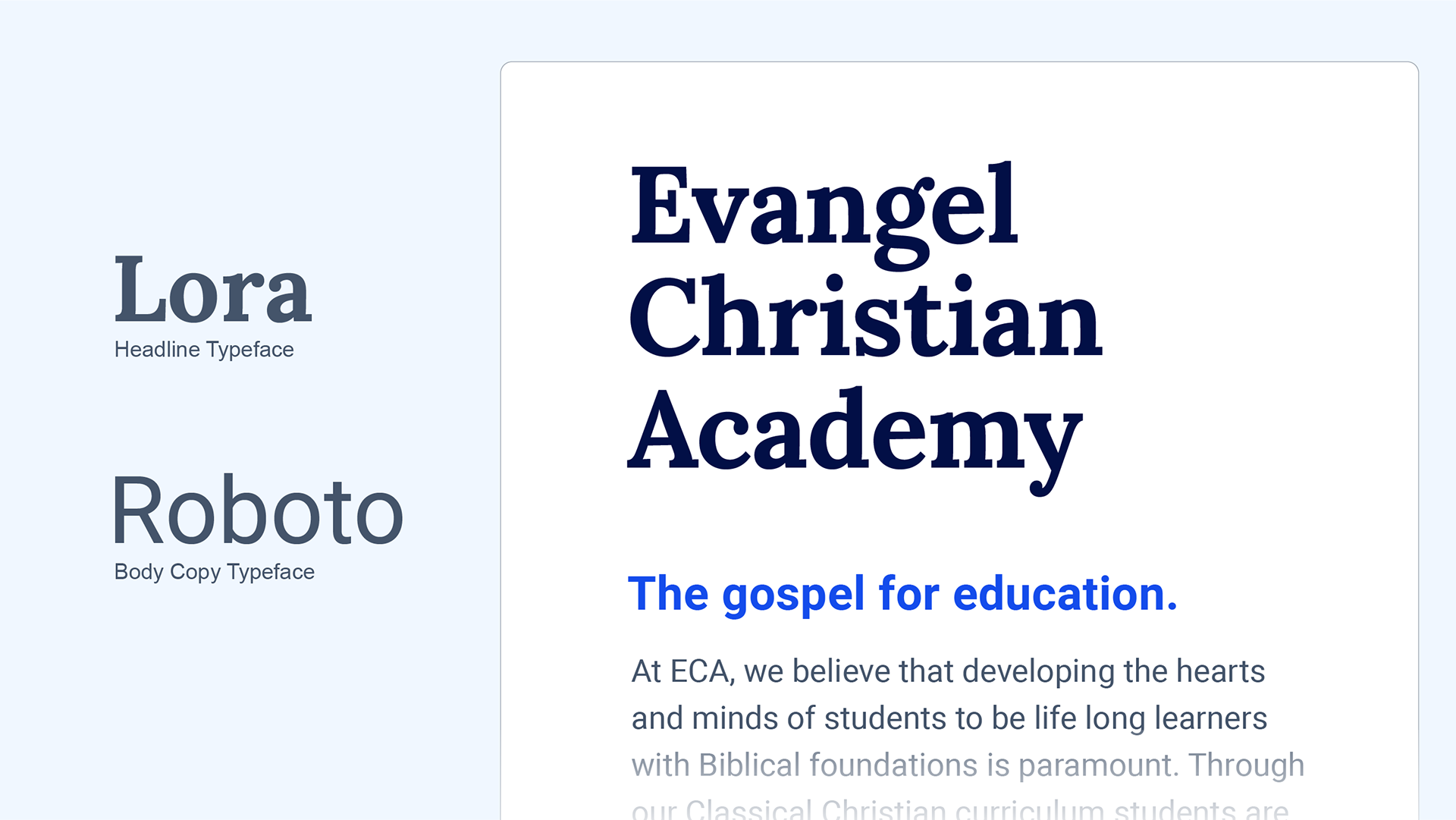Screen dimensions: 1456x820
Task: Click the line 'with Biblical foundations is paramount'
Action: [x=968, y=766]
